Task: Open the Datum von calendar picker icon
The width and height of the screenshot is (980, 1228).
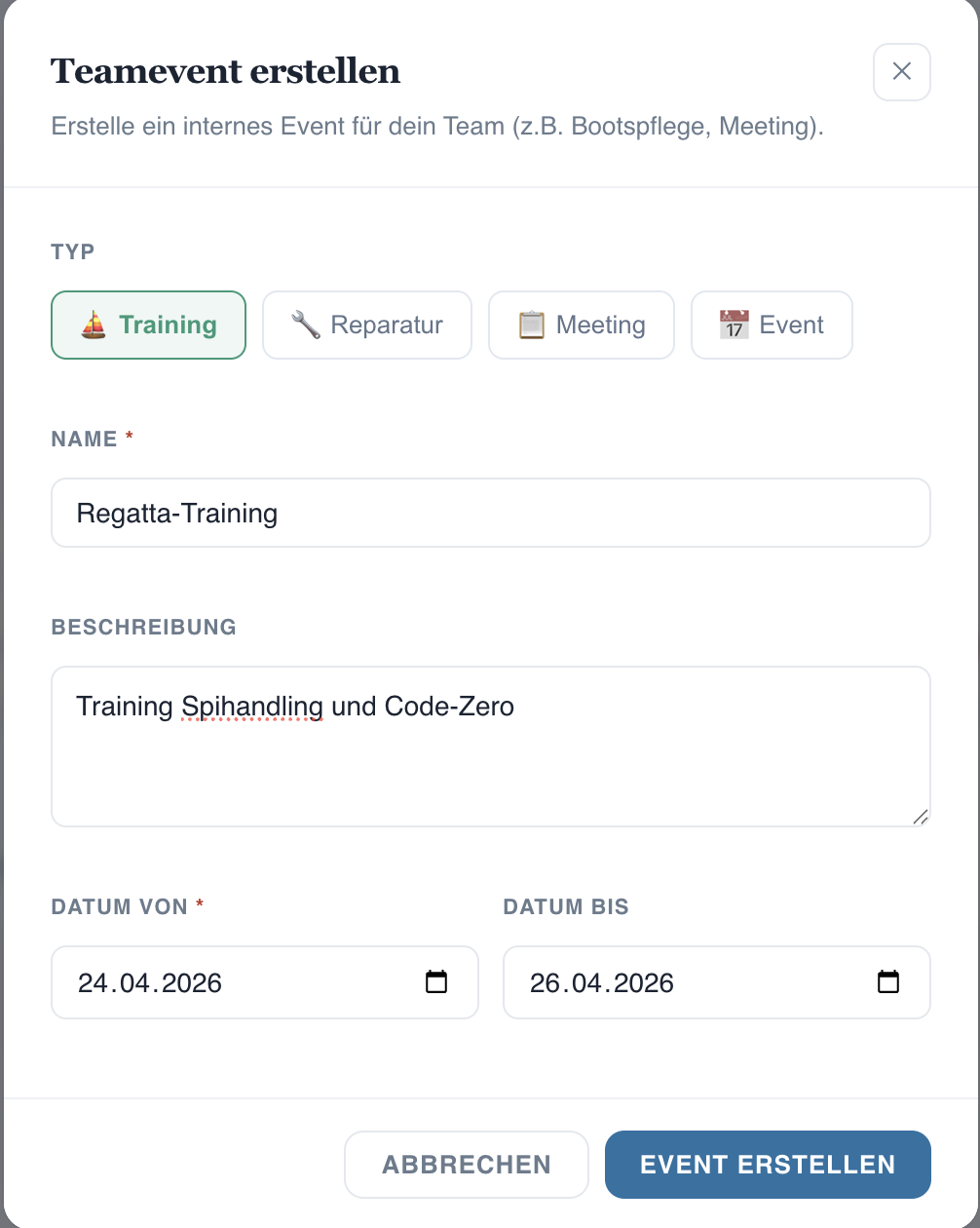Action: pos(436,982)
